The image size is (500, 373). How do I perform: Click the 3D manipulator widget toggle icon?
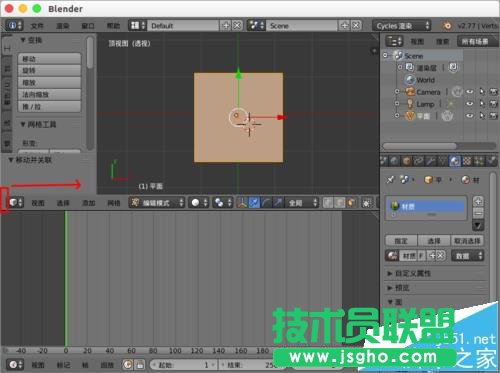pos(242,202)
